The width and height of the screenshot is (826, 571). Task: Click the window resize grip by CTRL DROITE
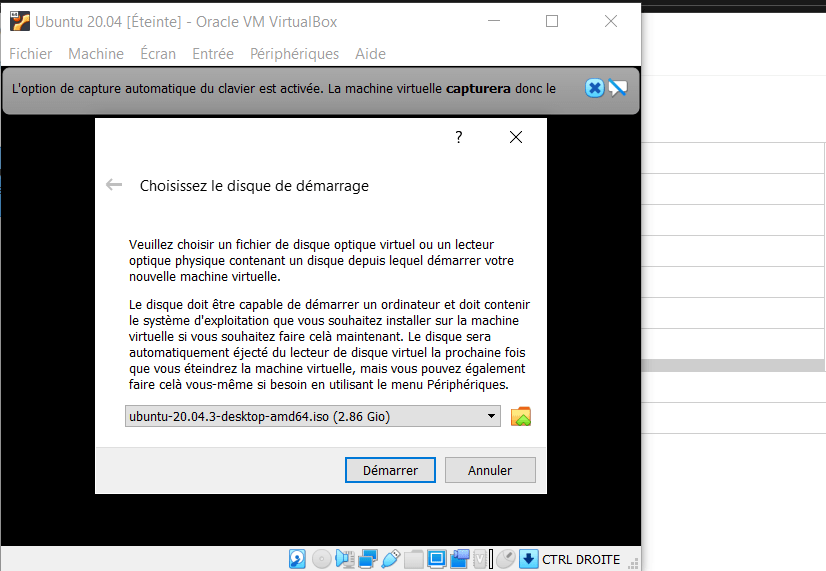pos(634,564)
